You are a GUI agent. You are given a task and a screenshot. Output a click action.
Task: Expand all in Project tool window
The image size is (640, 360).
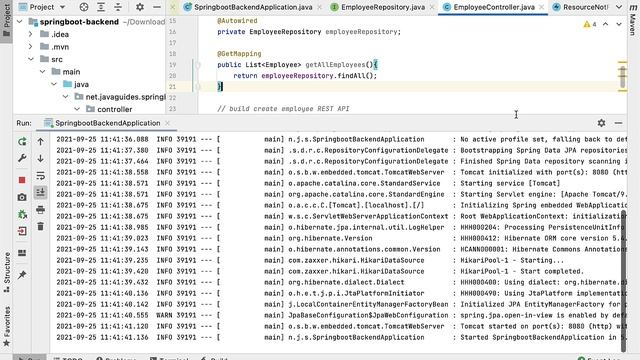point(101,7)
